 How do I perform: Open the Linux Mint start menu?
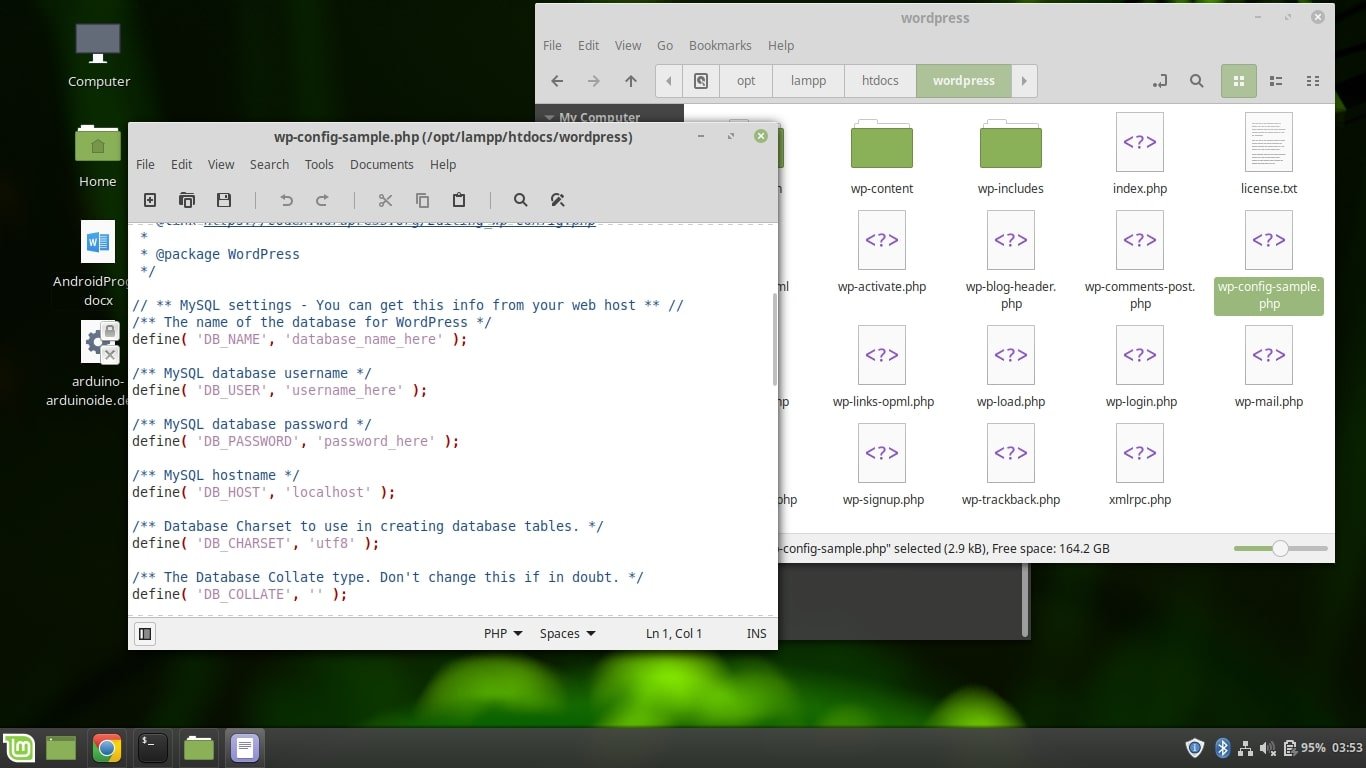[19, 747]
